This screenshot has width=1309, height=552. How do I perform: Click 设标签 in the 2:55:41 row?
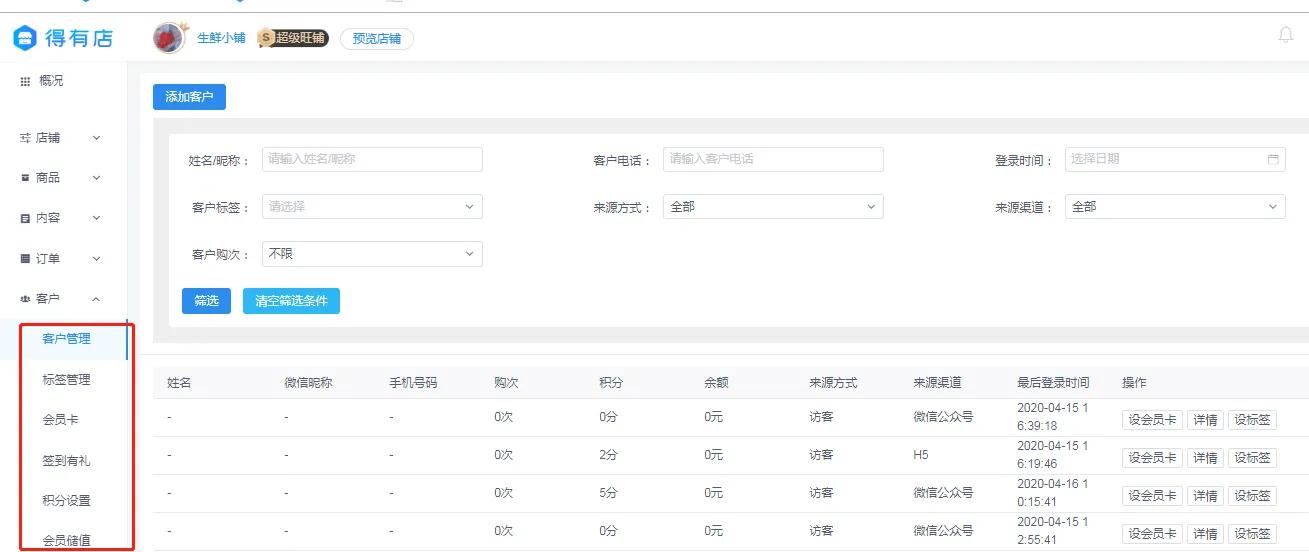click(1253, 534)
